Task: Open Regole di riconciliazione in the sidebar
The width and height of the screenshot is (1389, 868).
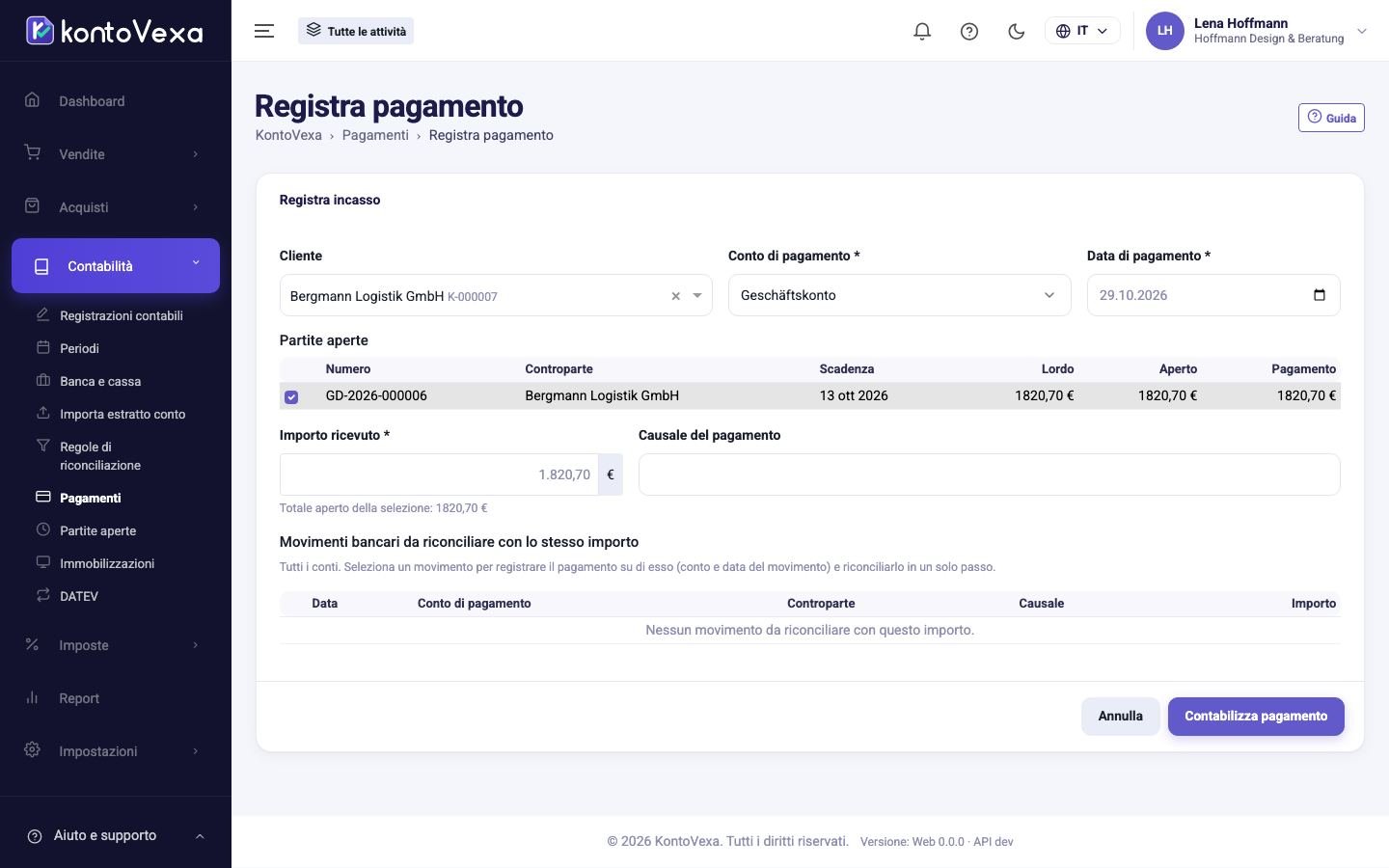Action: coord(100,456)
